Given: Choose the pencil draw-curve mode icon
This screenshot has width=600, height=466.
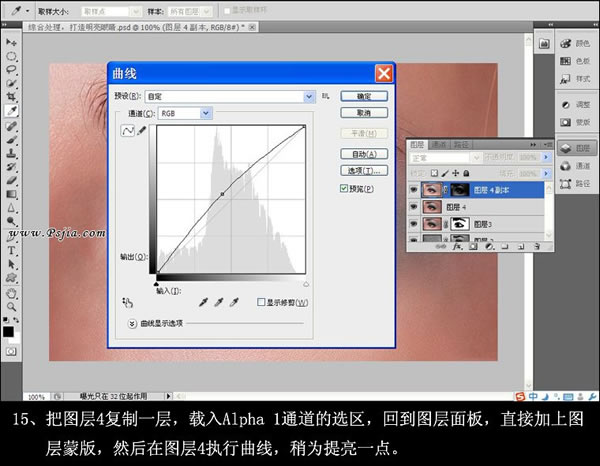Looking at the screenshot, I should pyautogui.click(x=142, y=131).
